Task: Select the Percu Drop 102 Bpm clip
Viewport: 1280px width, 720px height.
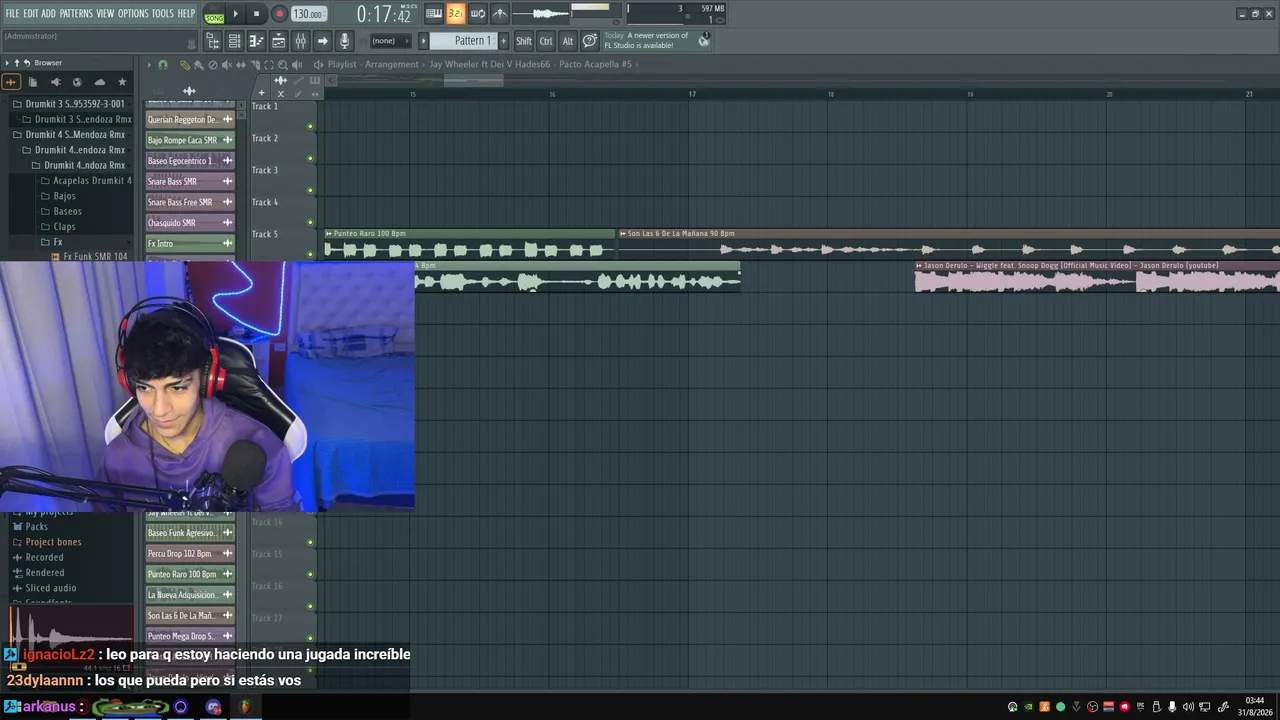Action: pos(190,553)
